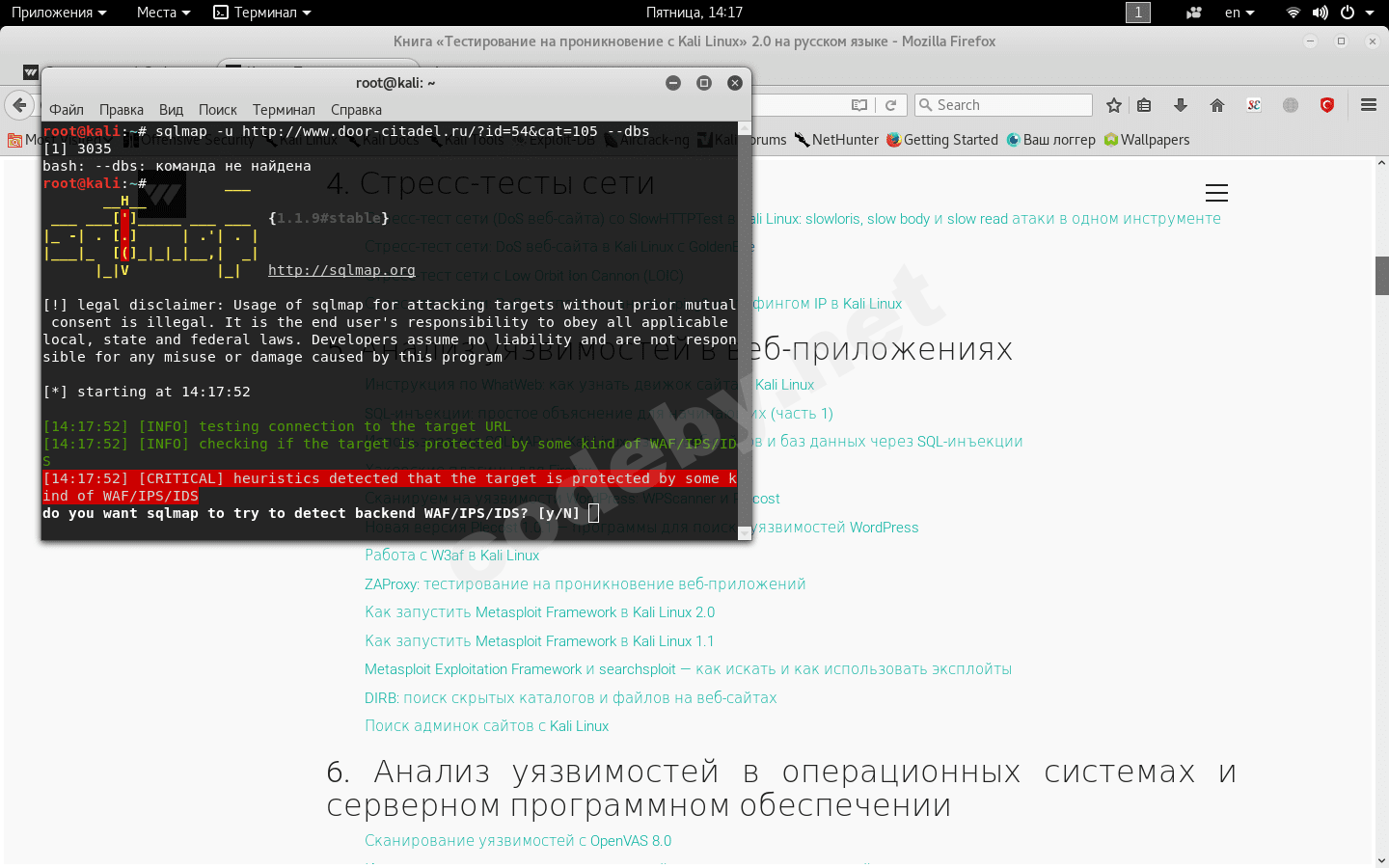
Task: Open the Wallpapers bookmark
Action: click(1147, 140)
